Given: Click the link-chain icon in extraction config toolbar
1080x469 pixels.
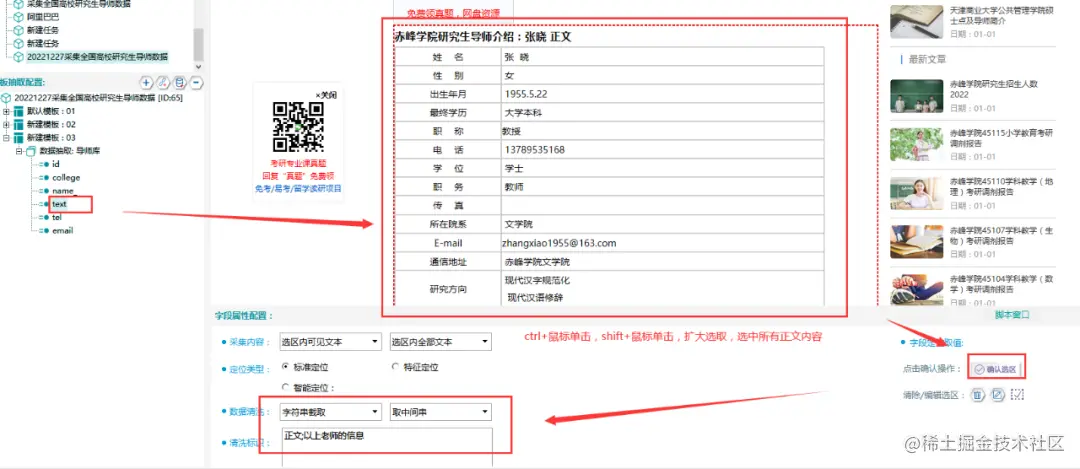Looking at the screenshot, I should pos(163,83).
